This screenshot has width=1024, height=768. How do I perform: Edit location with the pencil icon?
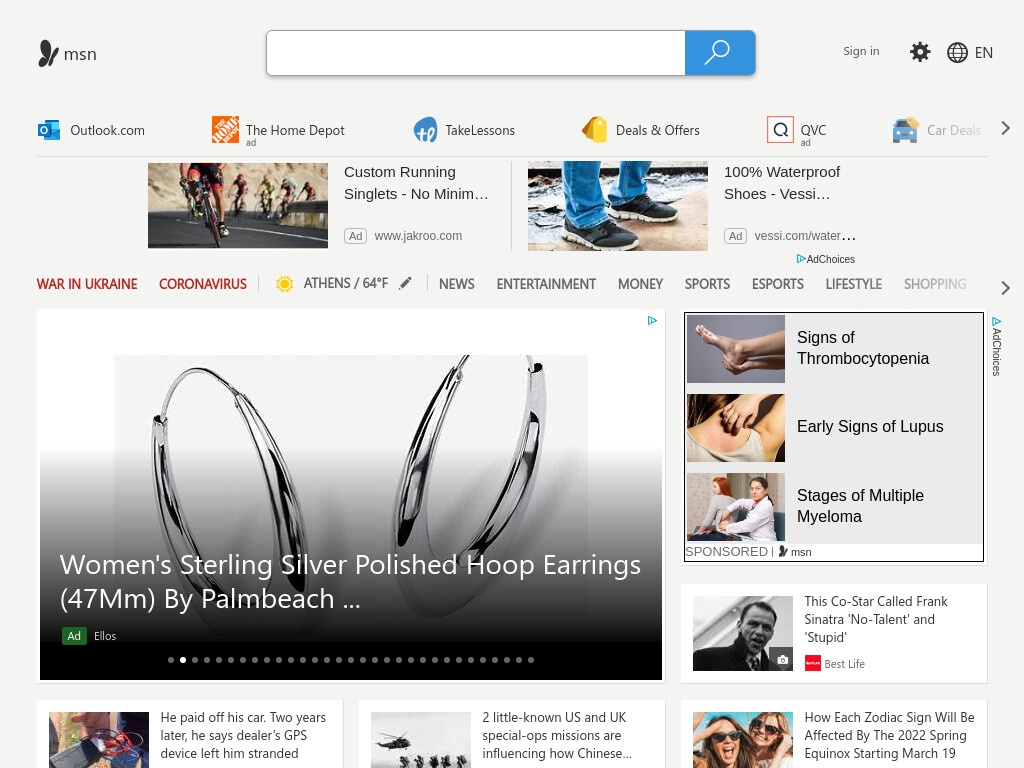pyautogui.click(x=406, y=283)
